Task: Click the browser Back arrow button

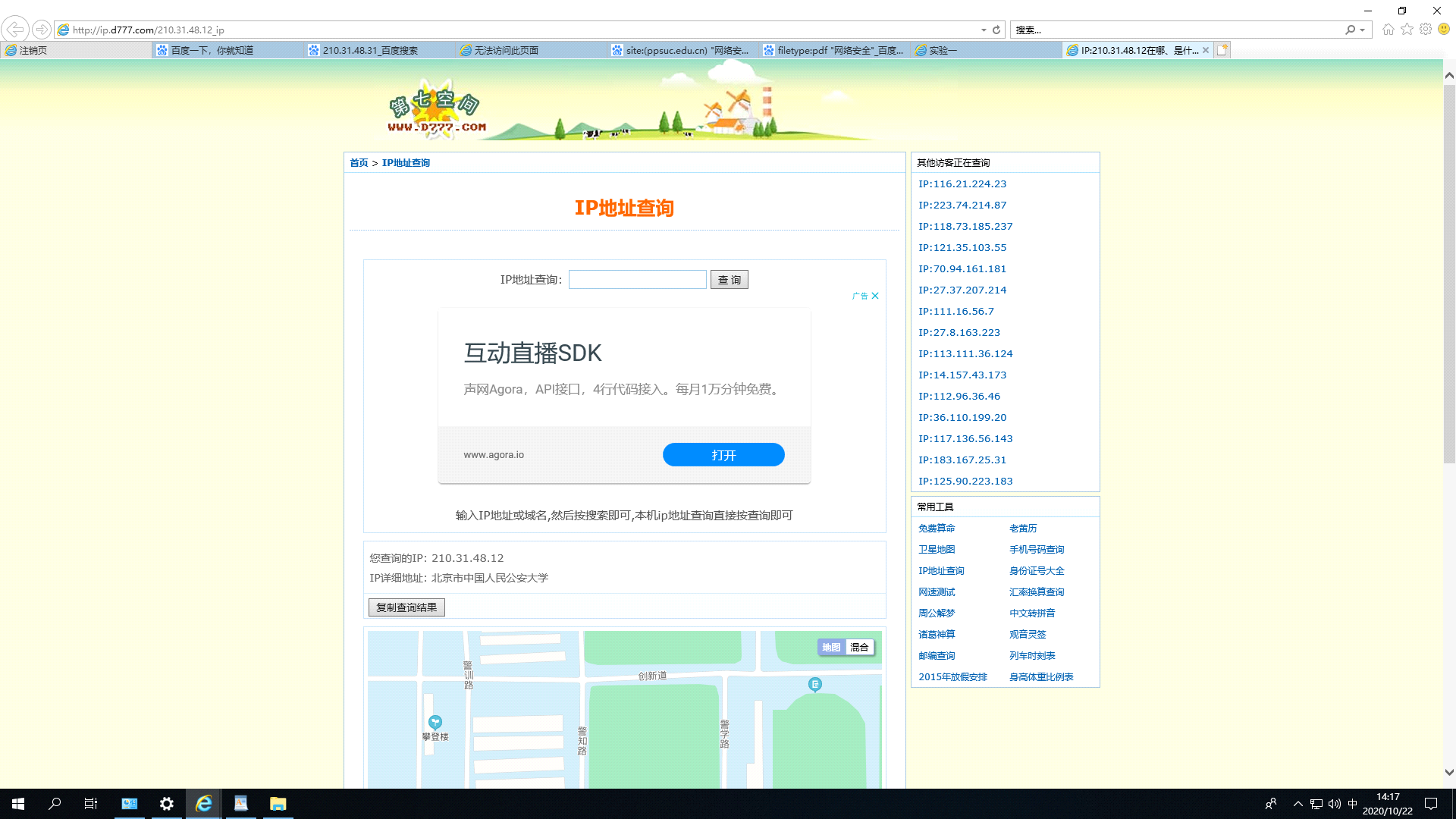Action: click(x=15, y=30)
